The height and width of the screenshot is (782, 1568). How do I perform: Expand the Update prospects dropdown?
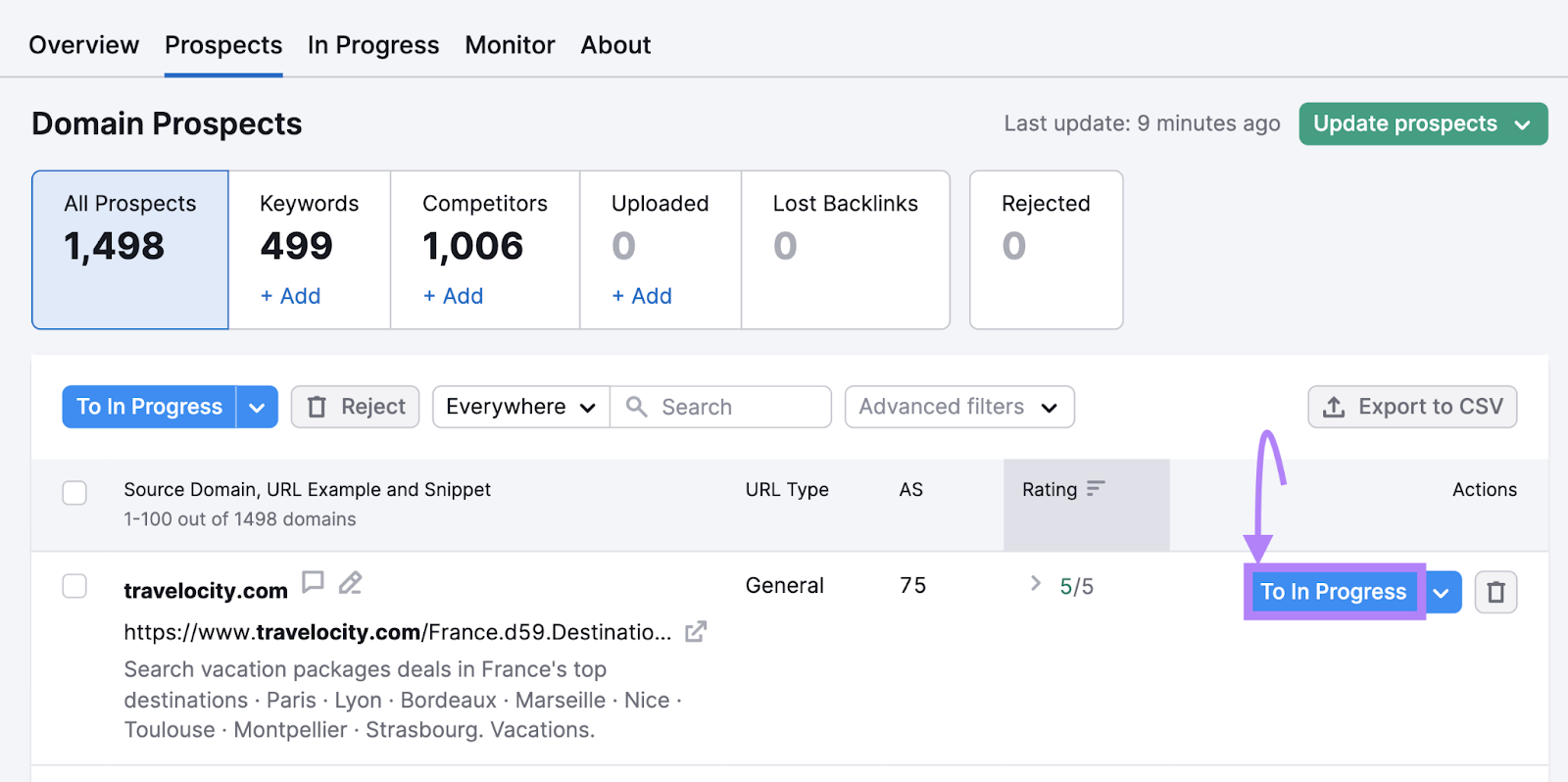[x=1522, y=124]
